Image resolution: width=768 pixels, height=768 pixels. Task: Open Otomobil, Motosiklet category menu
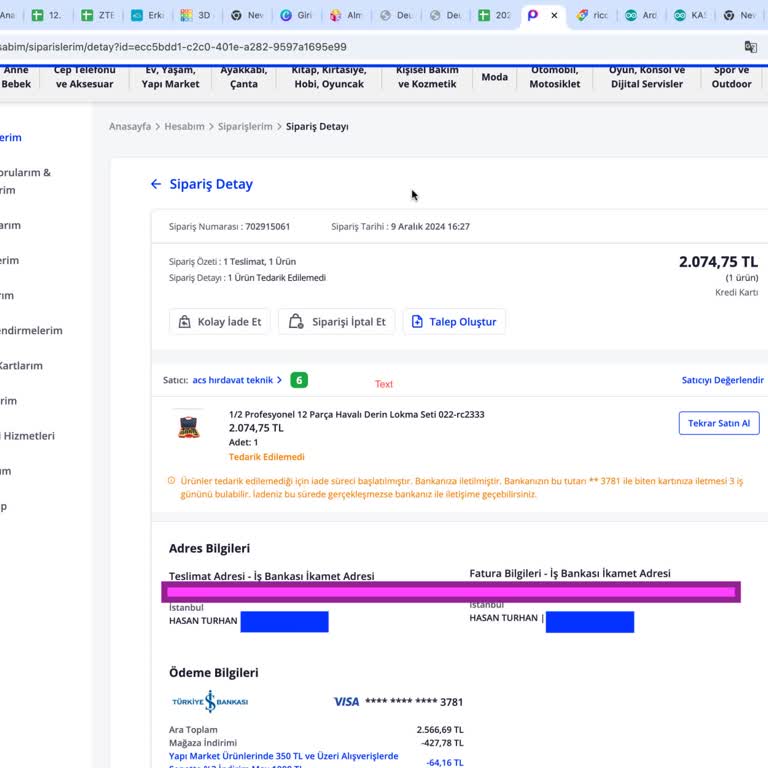[x=554, y=77]
